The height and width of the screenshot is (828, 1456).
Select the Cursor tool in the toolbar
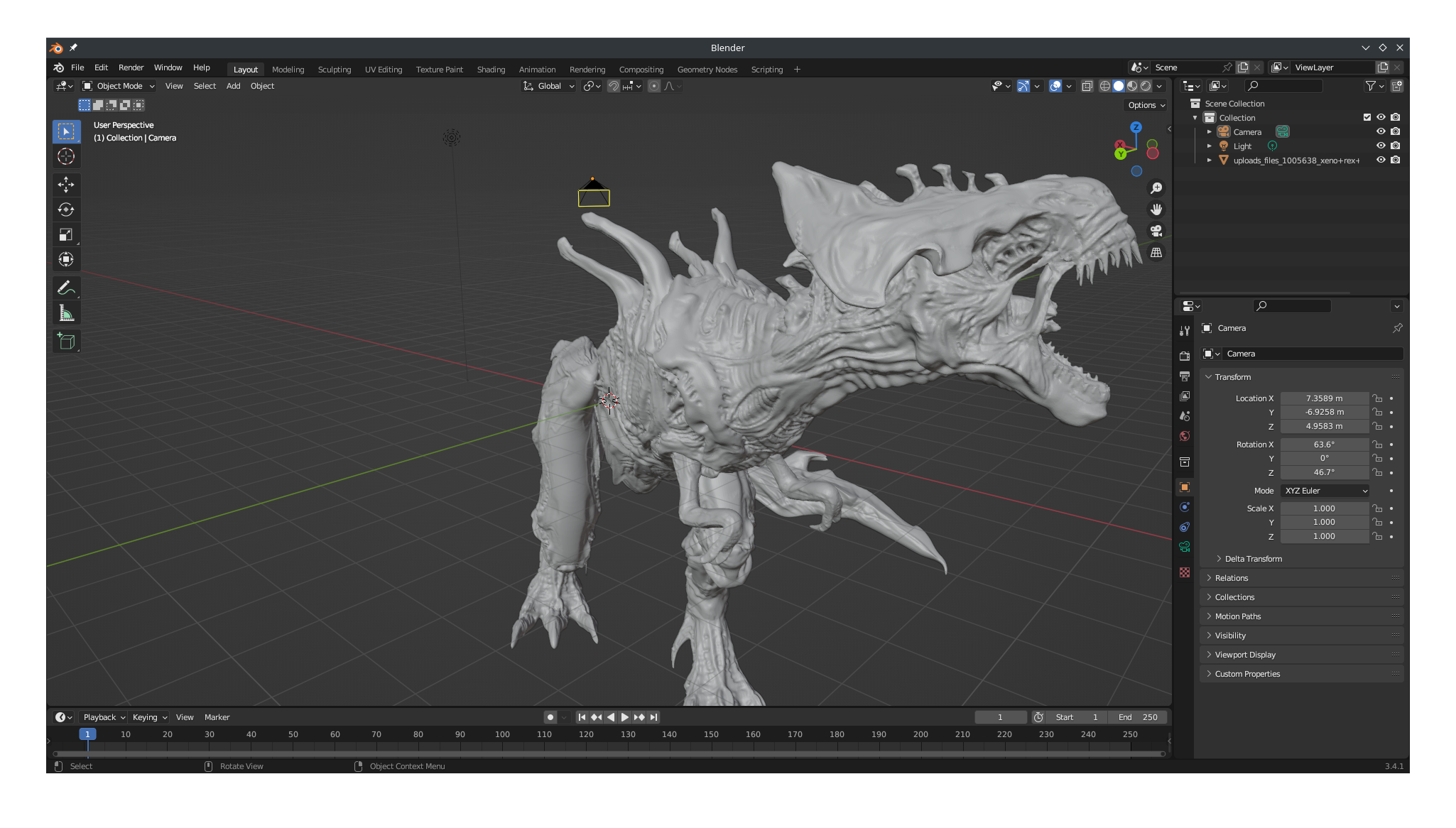coord(66,156)
